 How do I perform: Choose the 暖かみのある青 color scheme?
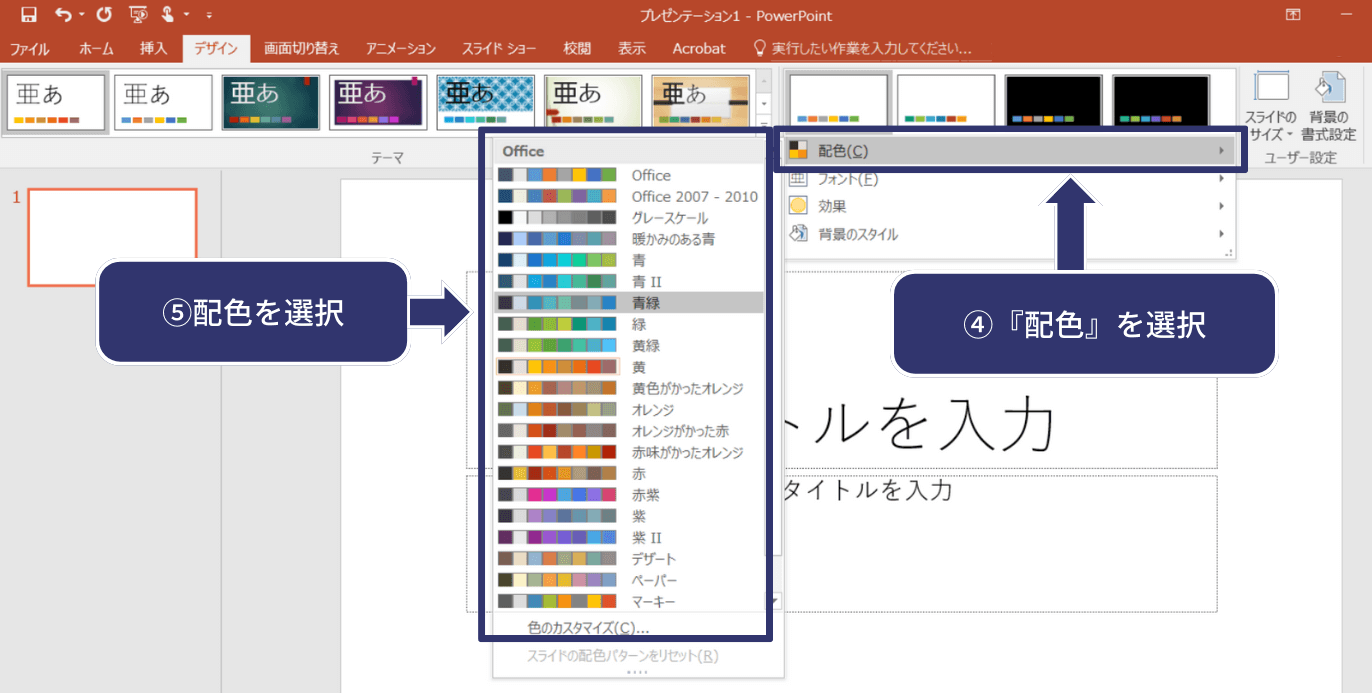click(630, 239)
